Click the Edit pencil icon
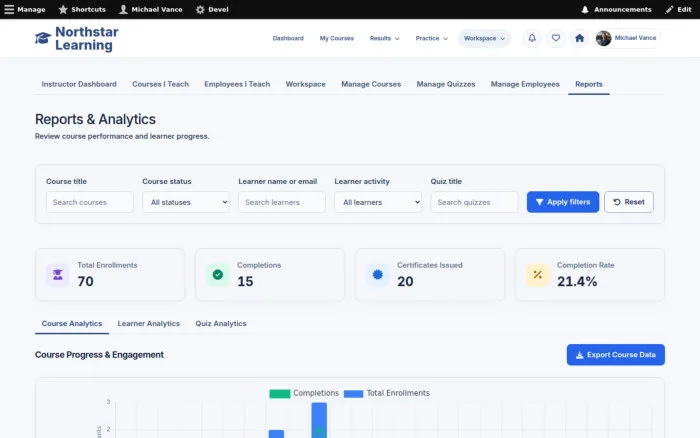Screen dimensions: 700x438 (669, 9)
